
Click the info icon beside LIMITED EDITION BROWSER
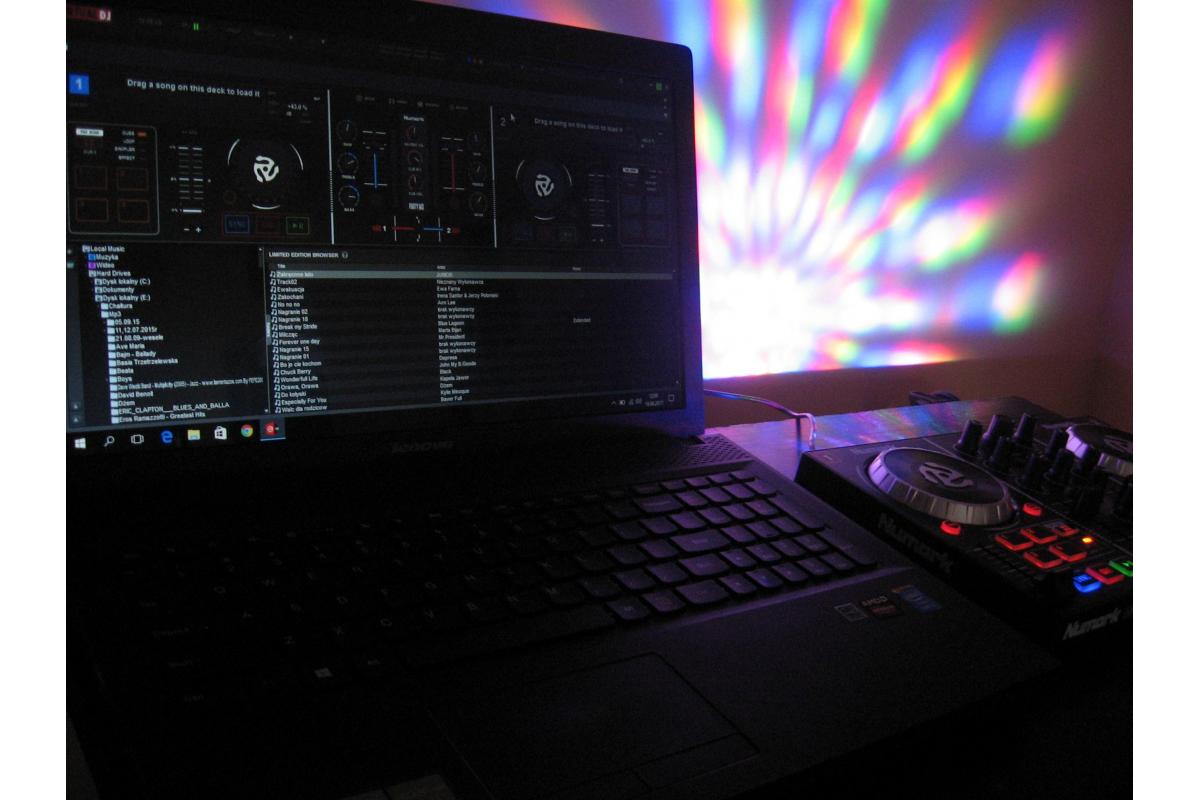[345, 255]
